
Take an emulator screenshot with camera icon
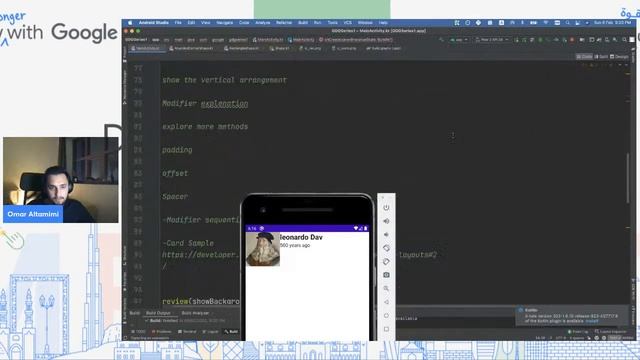tap(386, 275)
